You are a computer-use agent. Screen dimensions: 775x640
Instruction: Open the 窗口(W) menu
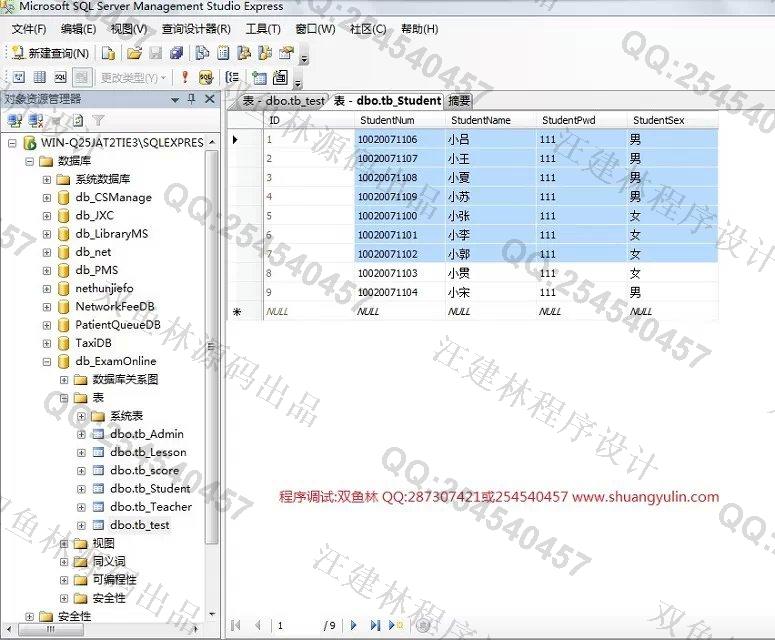[315, 29]
